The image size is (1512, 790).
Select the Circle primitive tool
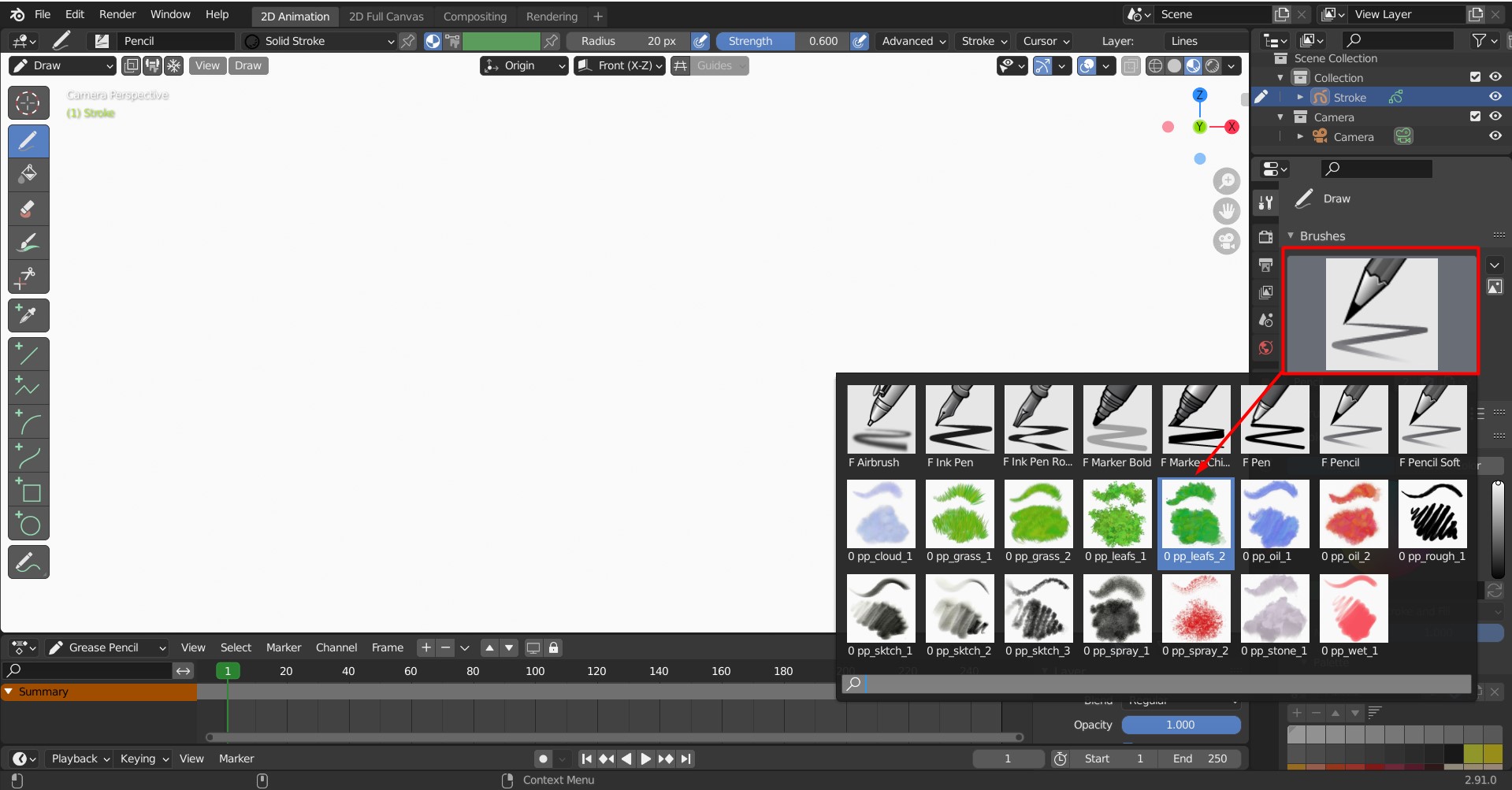point(28,523)
